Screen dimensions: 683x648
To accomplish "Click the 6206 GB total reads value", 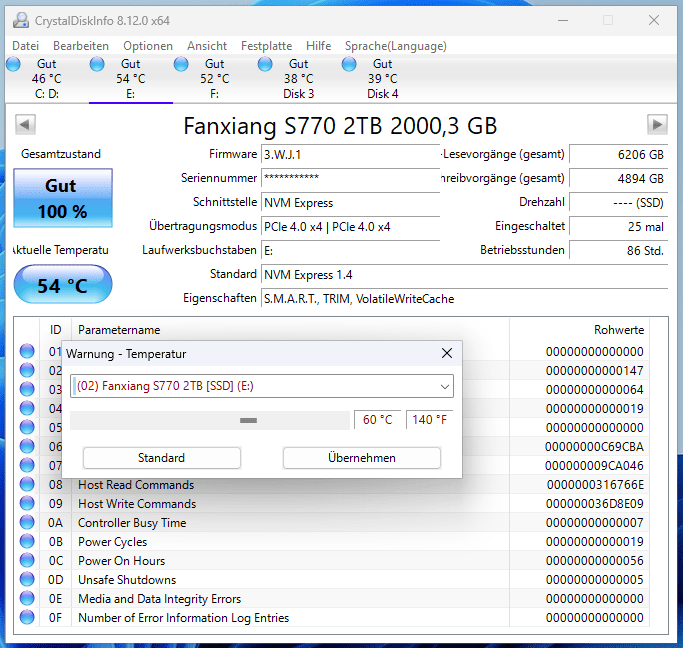I will coord(619,155).
